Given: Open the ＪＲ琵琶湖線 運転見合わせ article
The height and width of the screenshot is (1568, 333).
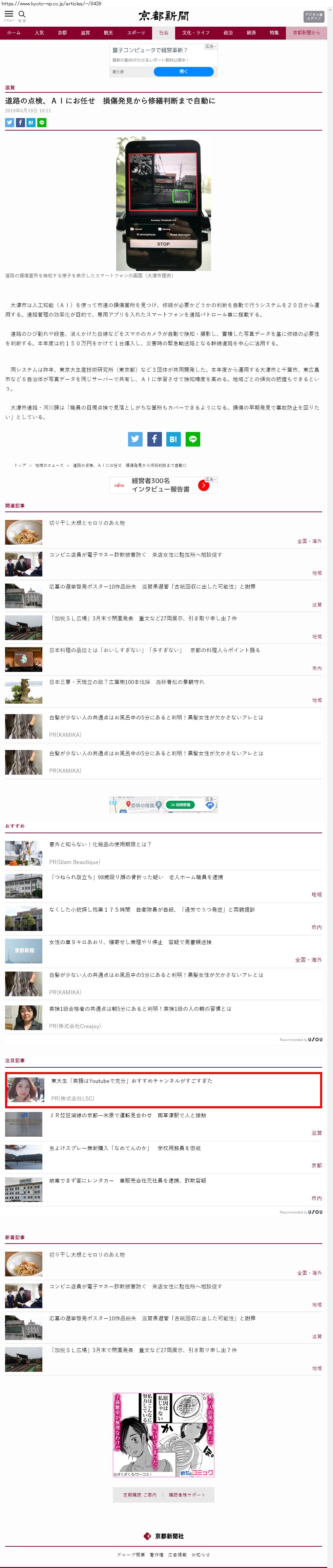Looking at the screenshot, I should pos(127,1116).
